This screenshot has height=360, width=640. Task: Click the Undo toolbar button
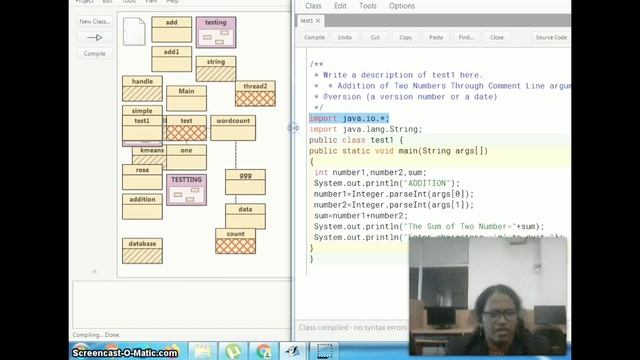[344, 37]
